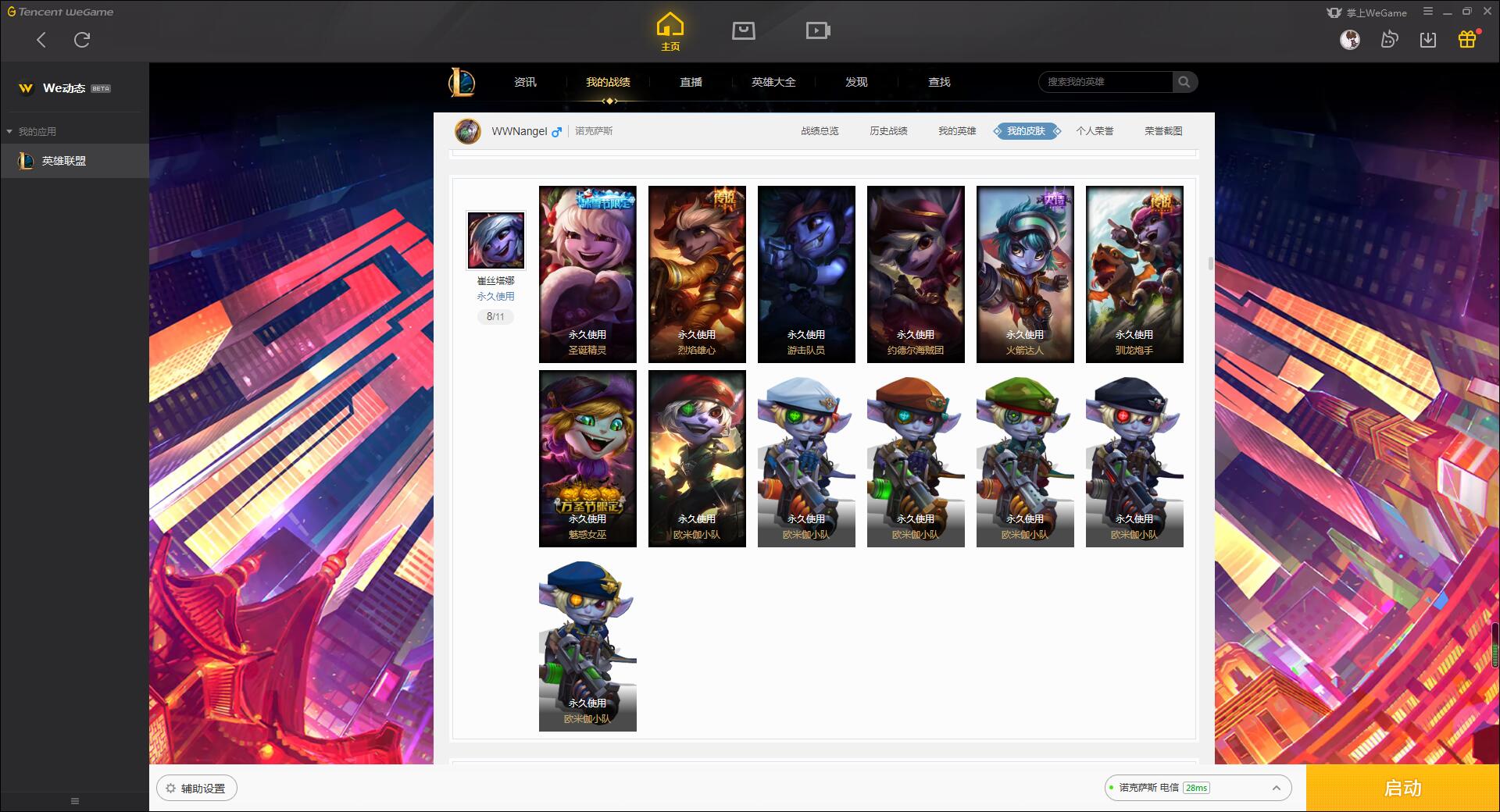The image size is (1500, 812).
Task: Switch to the 我的英雄 sub-tab
Action: [x=957, y=131]
